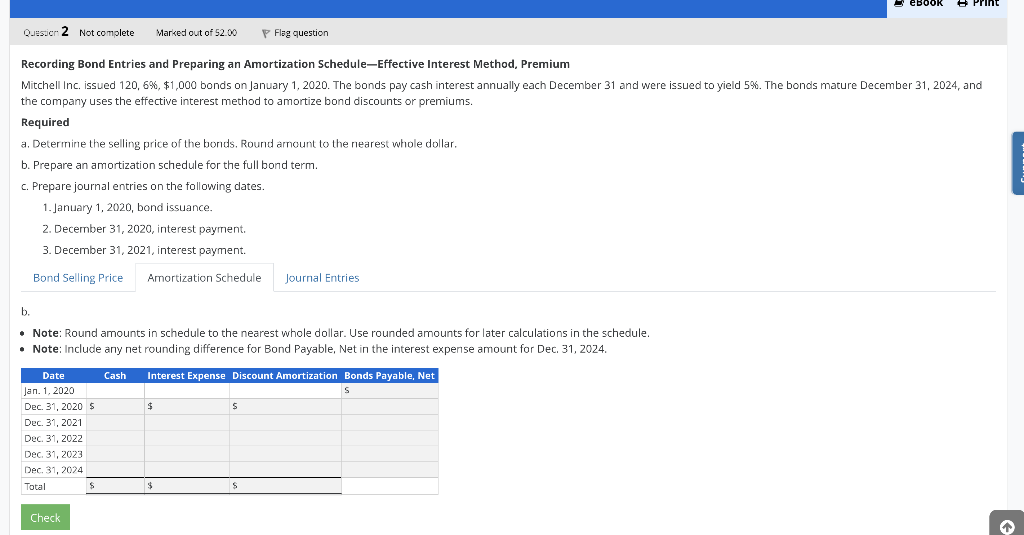Click the Total Cash input field
This screenshot has width=1024, height=535.
(x=115, y=486)
